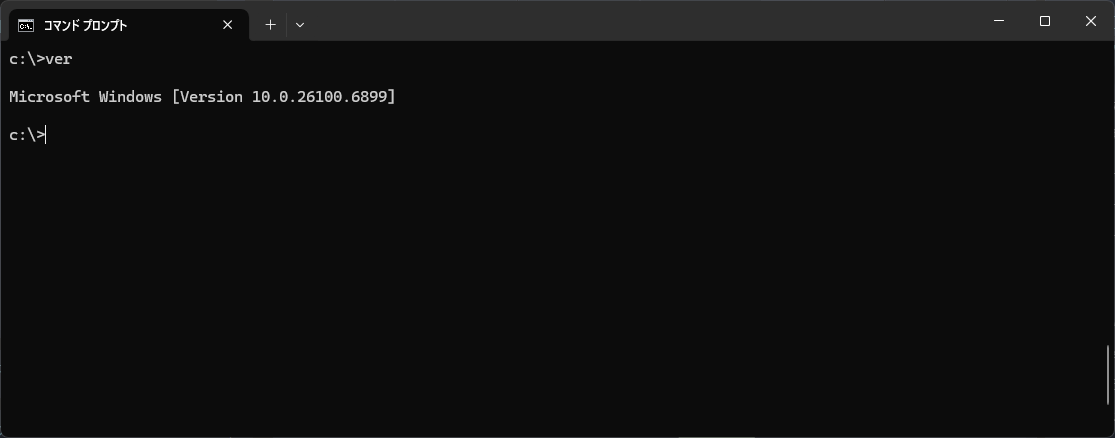Click the Command Prompt icon in the tab
The image size is (1115, 438).
click(26, 25)
